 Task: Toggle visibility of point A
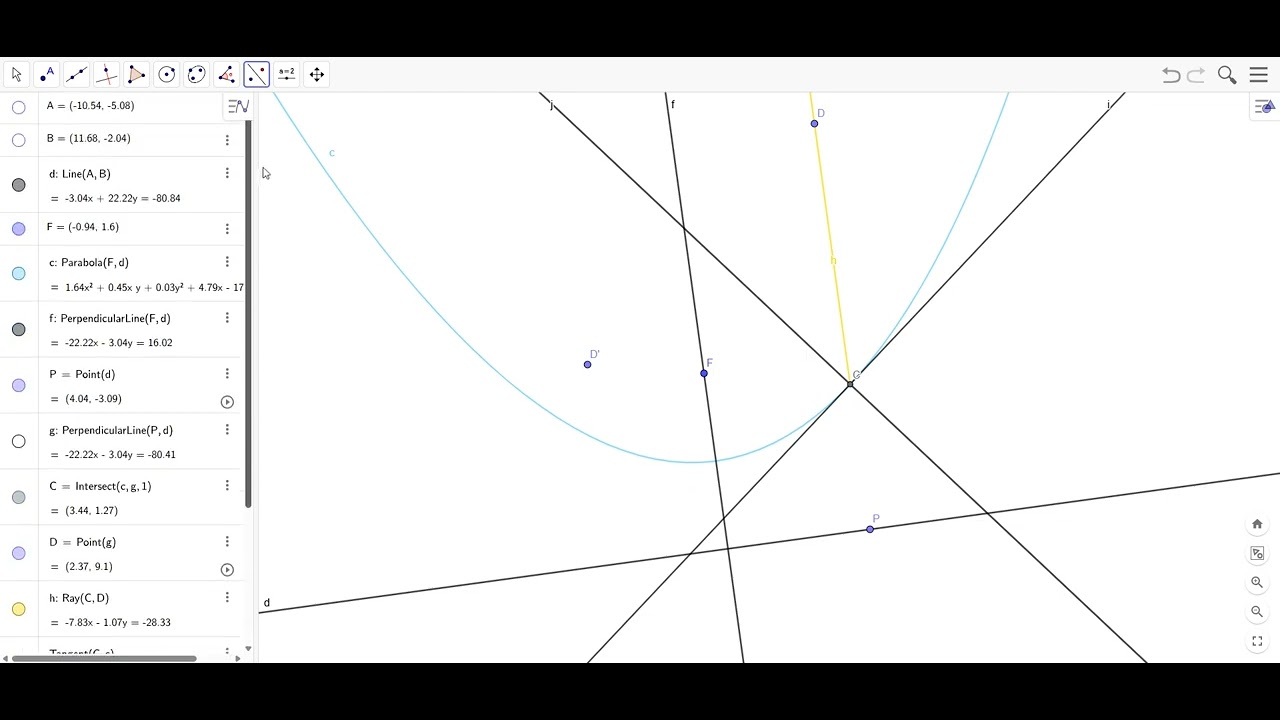pos(18,107)
